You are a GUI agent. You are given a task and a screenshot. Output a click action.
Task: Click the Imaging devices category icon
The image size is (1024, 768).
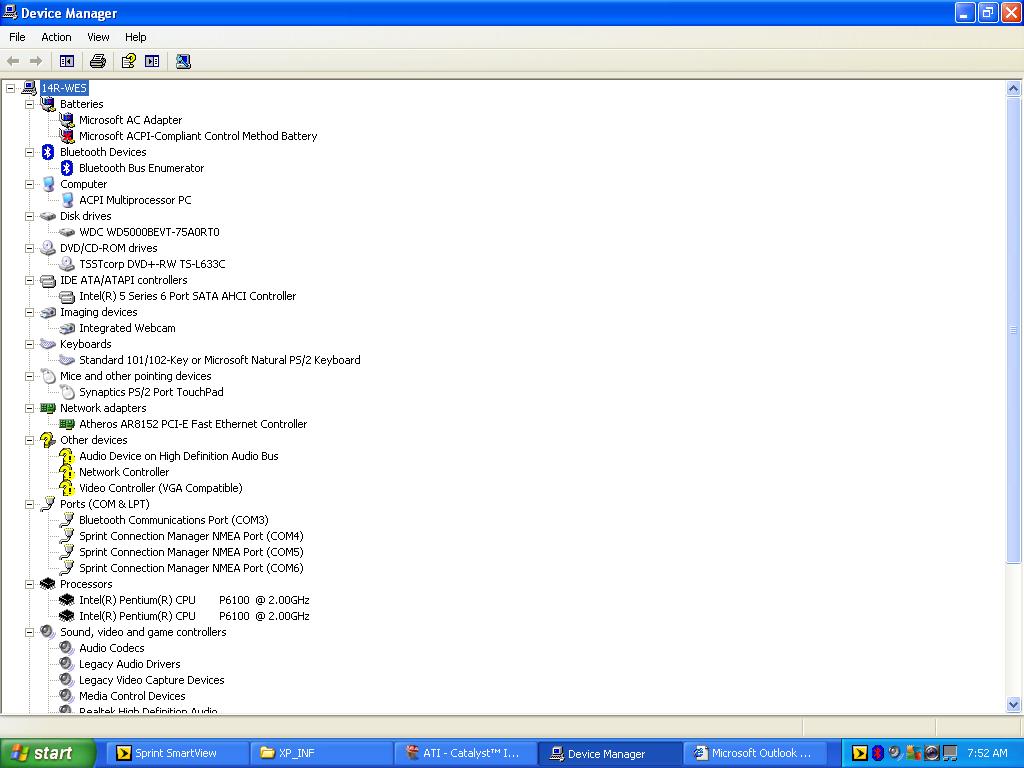pos(48,312)
